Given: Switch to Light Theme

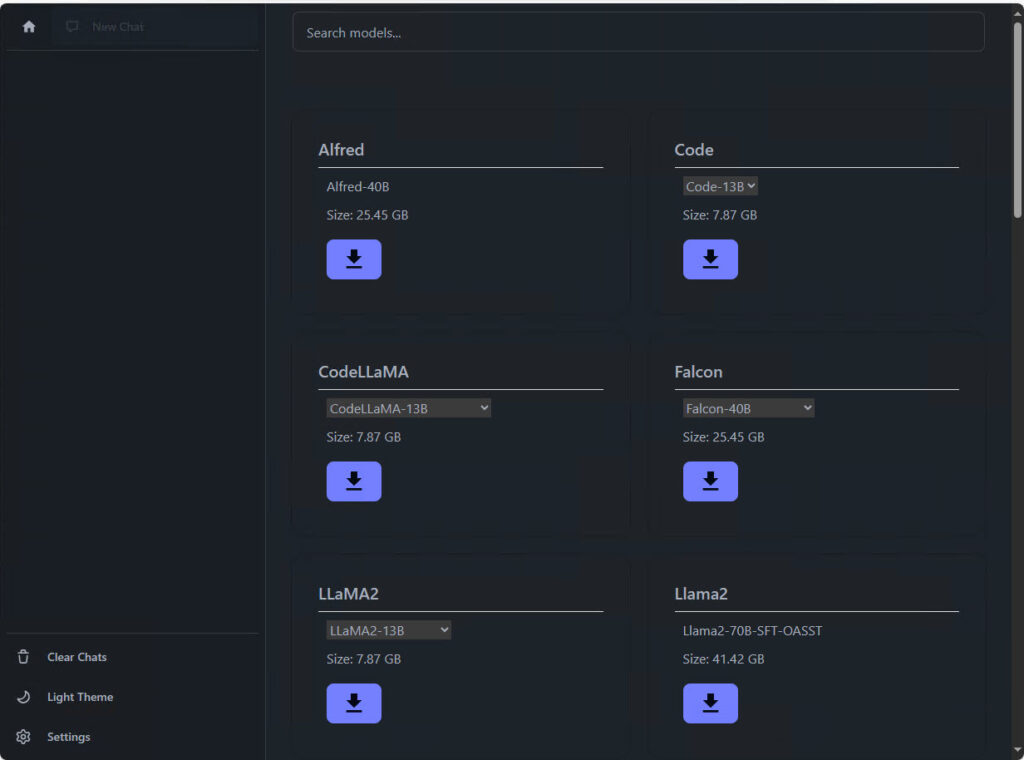Looking at the screenshot, I should pyautogui.click(x=80, y=697).
